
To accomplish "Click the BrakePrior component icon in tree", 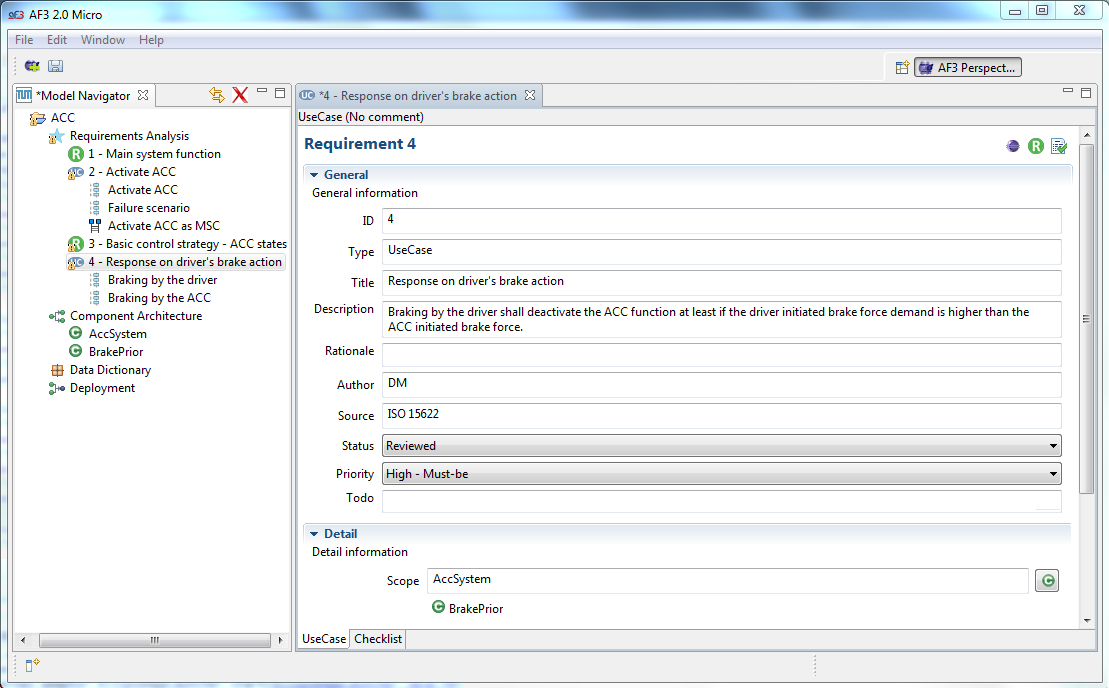I will pyautogui.click(x=76, y=351).
